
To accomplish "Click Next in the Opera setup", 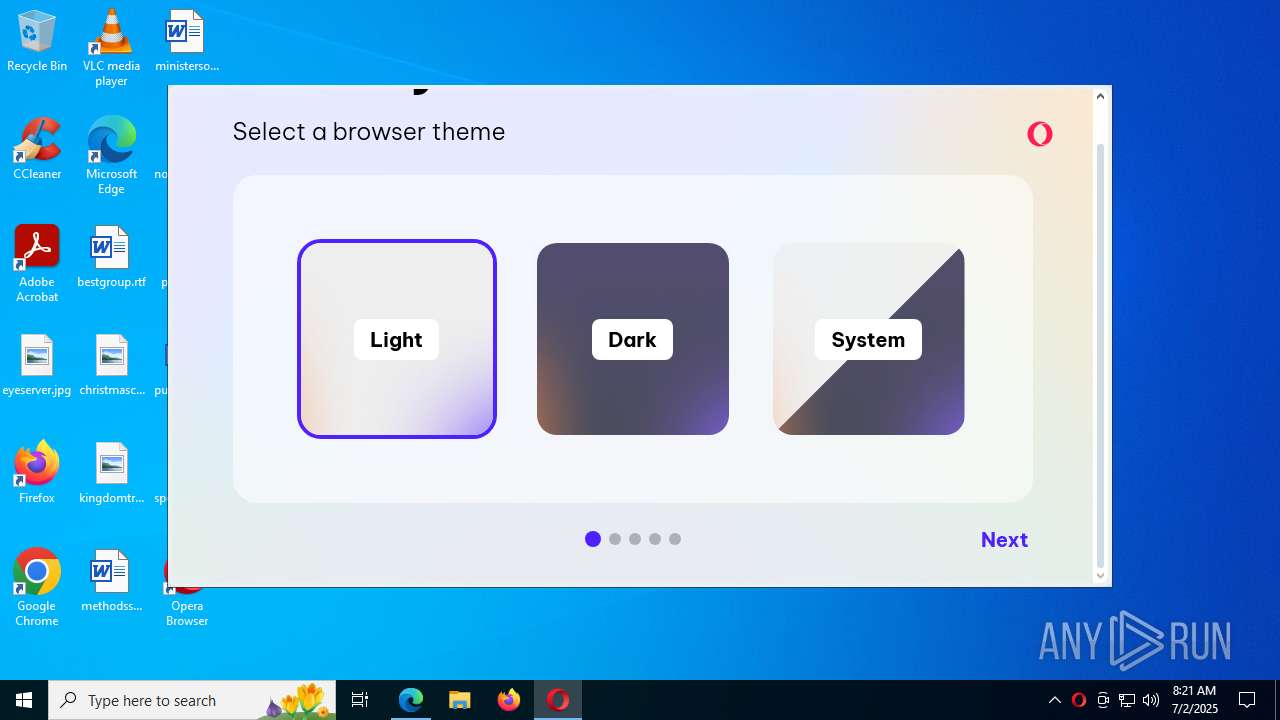I will click(1004, 540).
